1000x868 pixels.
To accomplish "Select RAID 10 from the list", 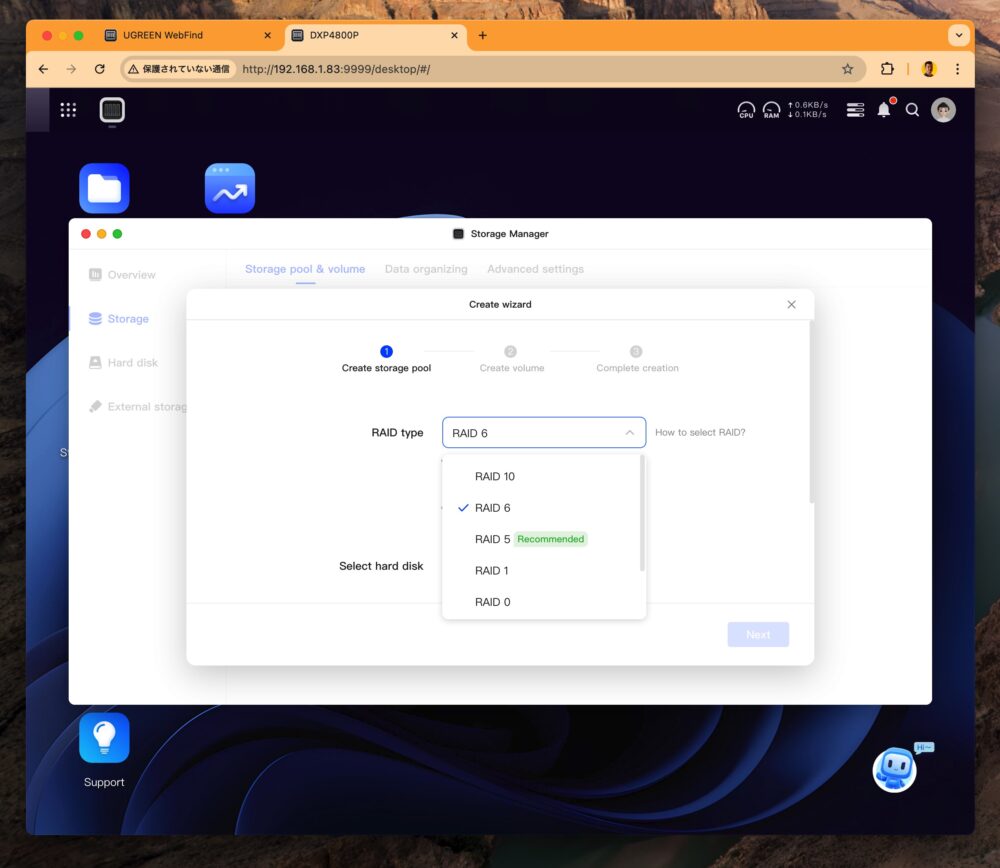I will 495,476.
